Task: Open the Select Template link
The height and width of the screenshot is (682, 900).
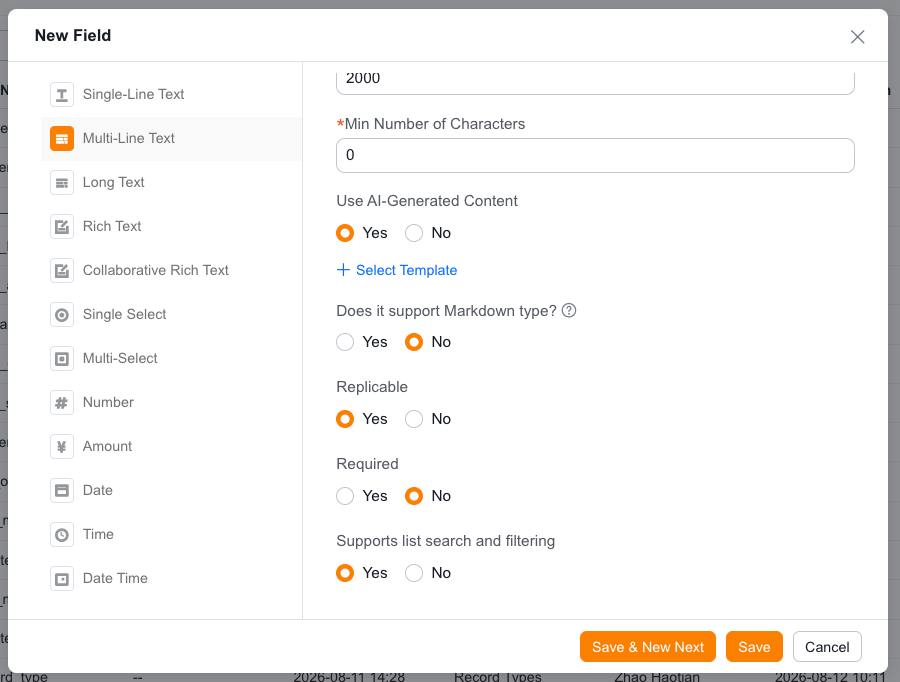Action: [406, 270]
